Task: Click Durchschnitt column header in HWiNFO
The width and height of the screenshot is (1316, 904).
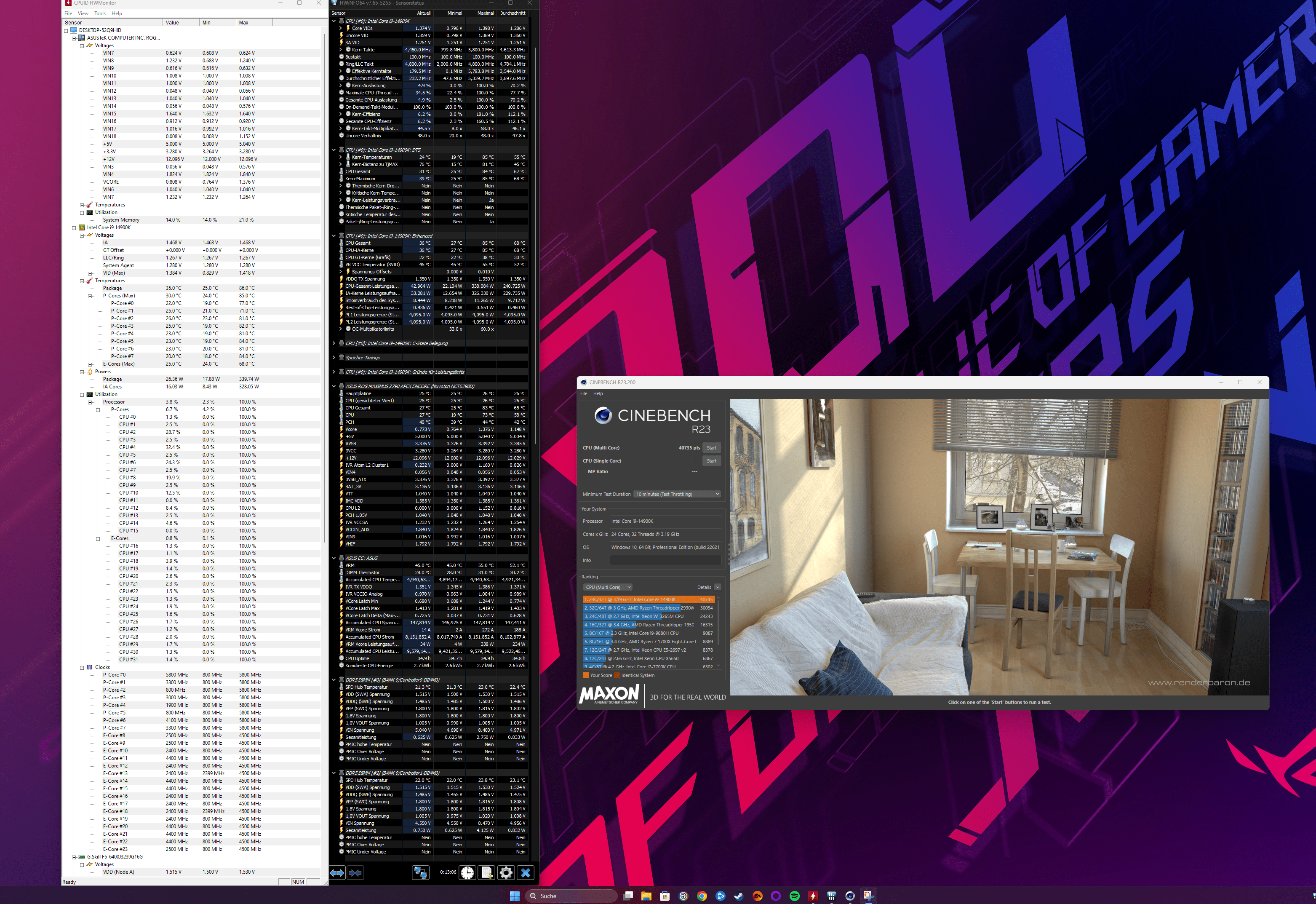Action: click(513, 13)
